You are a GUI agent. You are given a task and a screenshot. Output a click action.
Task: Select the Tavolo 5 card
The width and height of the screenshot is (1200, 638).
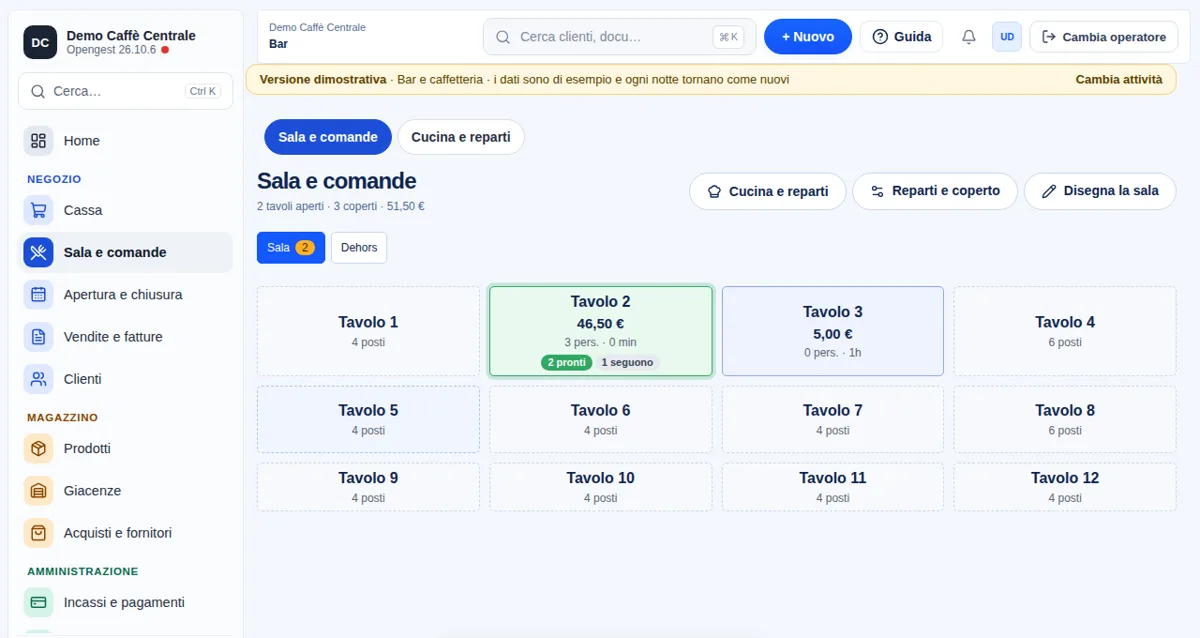[x=368, y=419]
